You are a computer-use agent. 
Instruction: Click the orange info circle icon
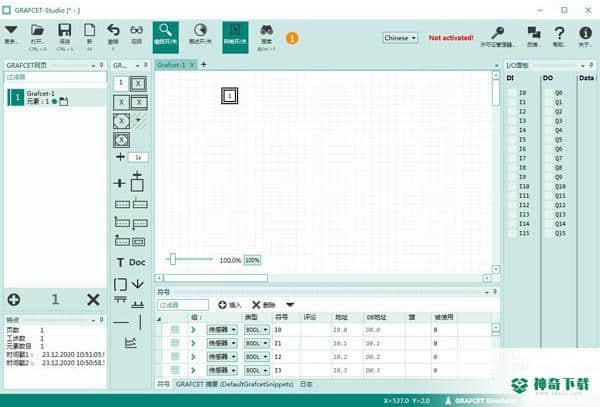292,38
